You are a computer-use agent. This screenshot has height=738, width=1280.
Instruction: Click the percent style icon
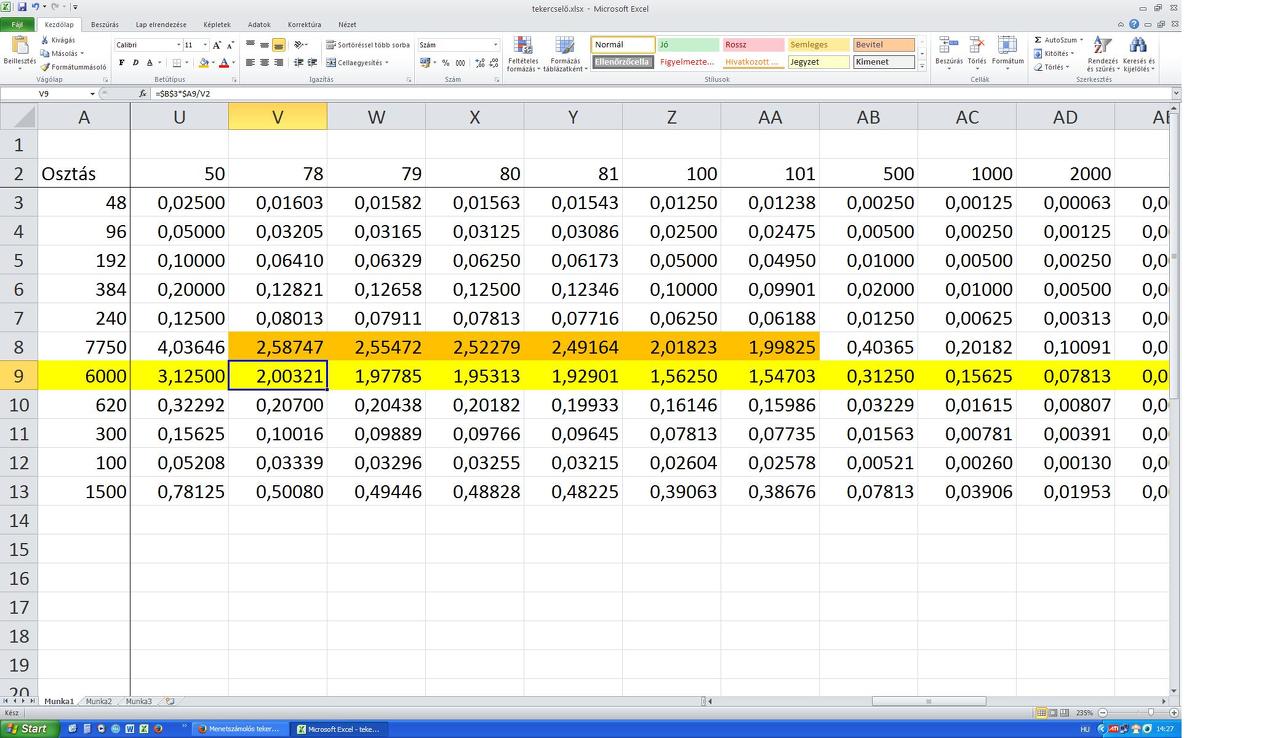point(446,62)
